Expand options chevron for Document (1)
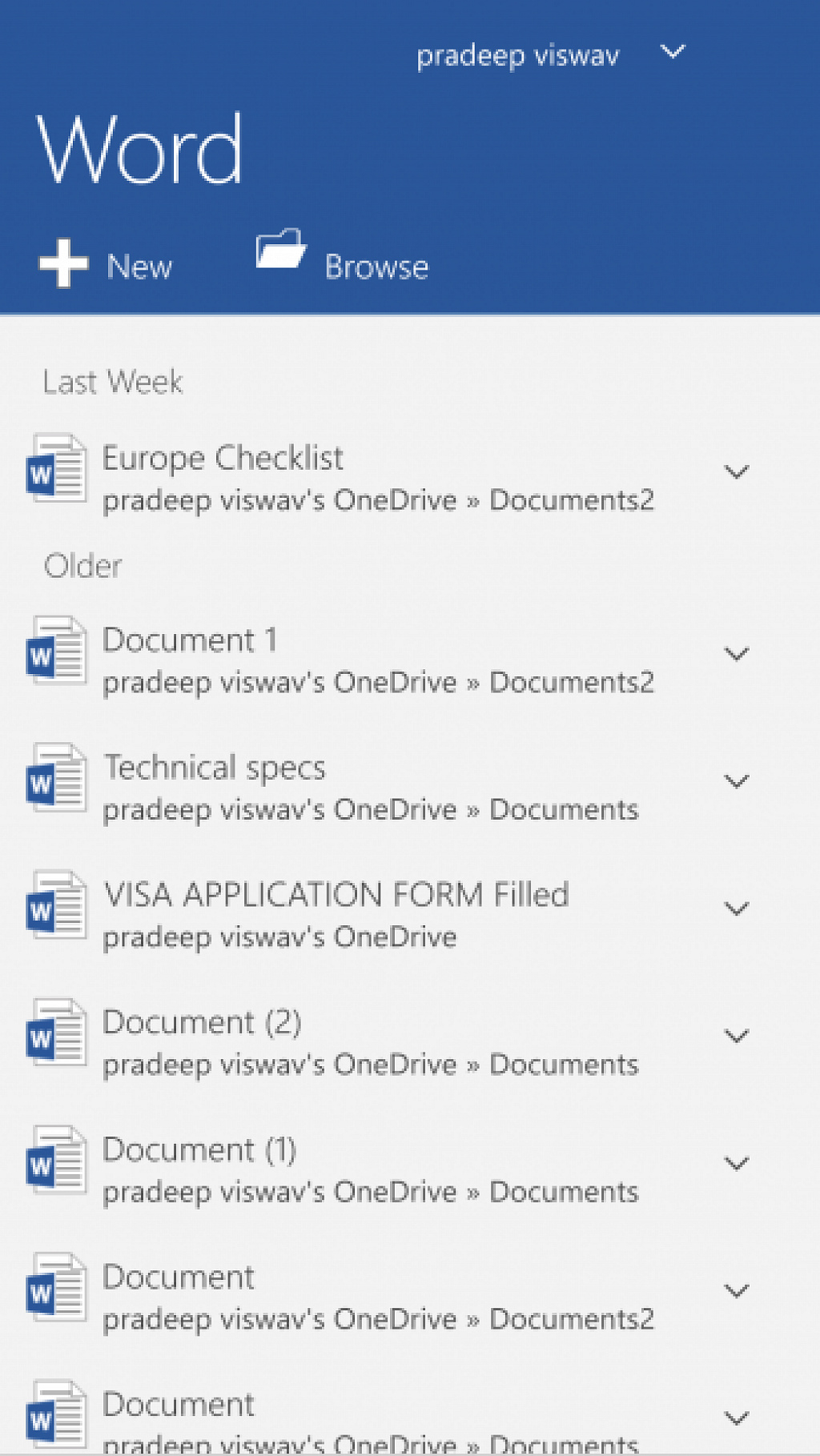820x1456 pixels. click(x=736, y=1162)
